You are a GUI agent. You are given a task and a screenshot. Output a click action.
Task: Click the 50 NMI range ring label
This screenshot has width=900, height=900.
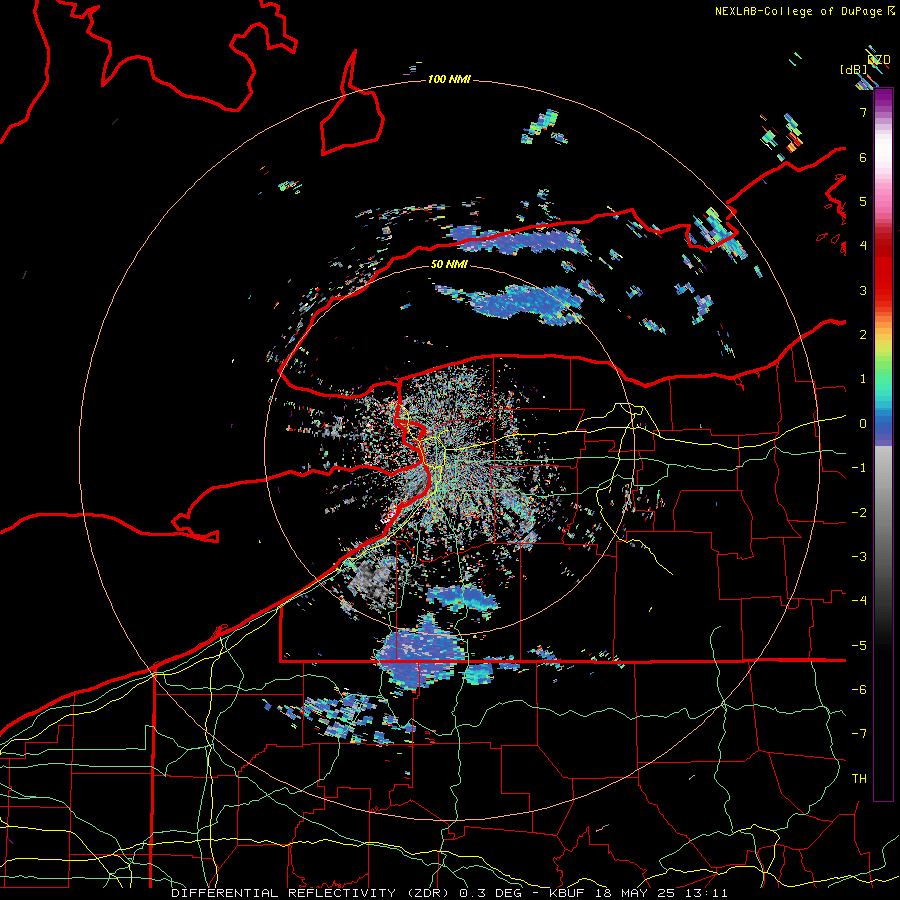tap(449, 264)
